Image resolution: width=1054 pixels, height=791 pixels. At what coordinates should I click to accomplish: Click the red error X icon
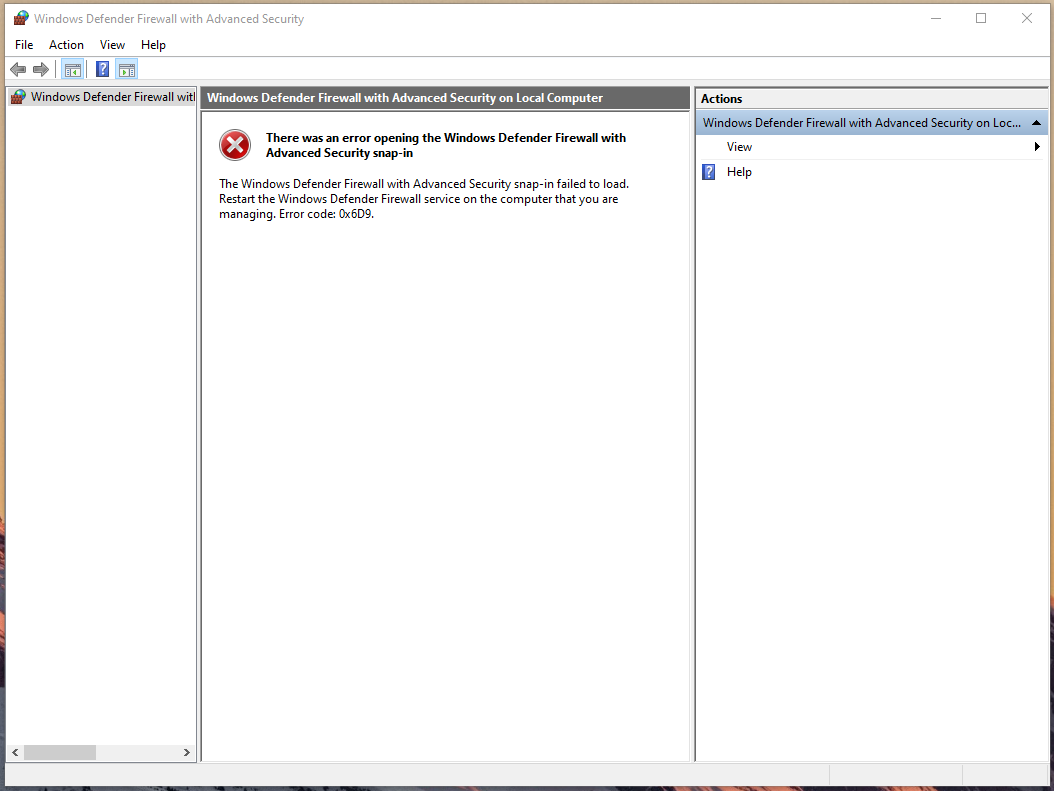(235, 145)
